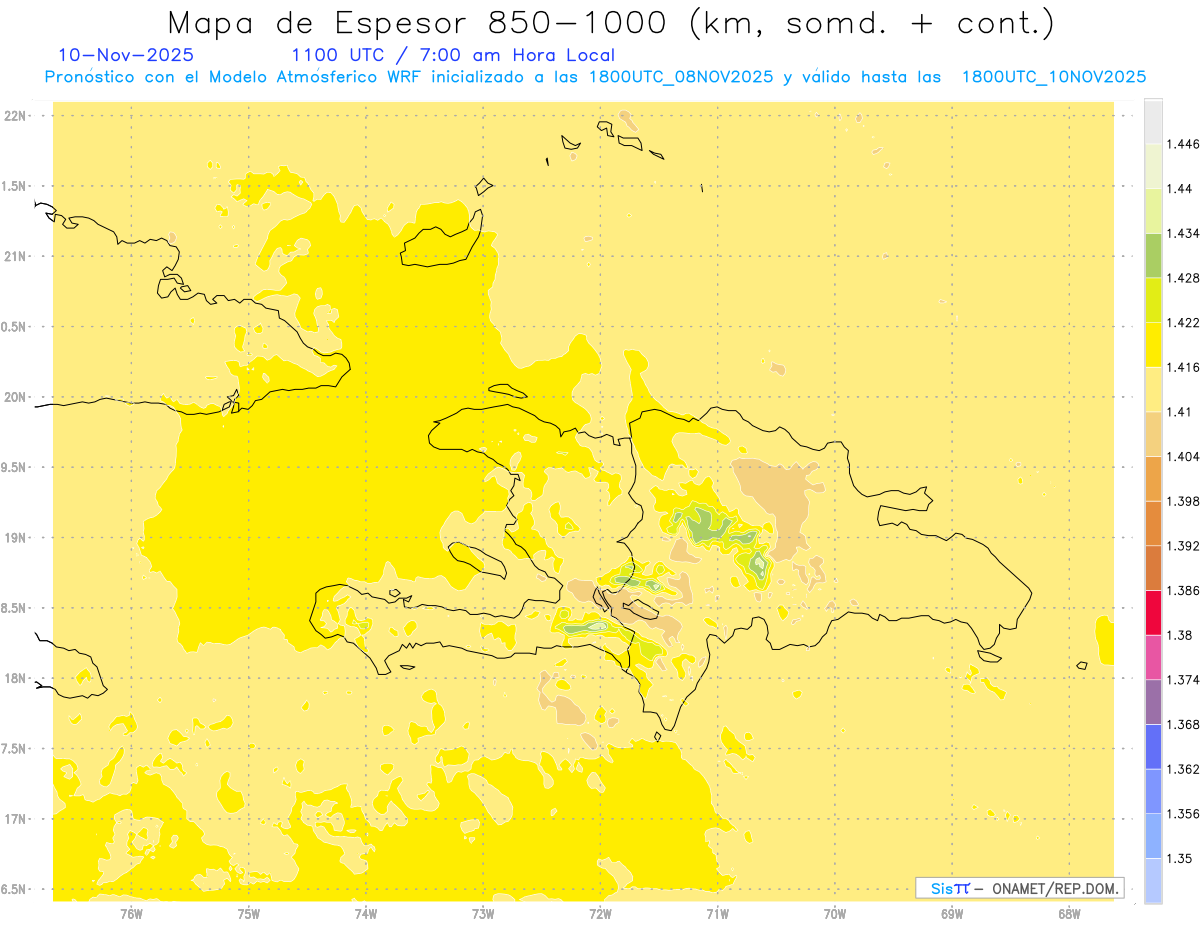Click the "74W" longitude axis label
Image resolution: width=1200 pixels, height=927 pixels.
point(365,914)
